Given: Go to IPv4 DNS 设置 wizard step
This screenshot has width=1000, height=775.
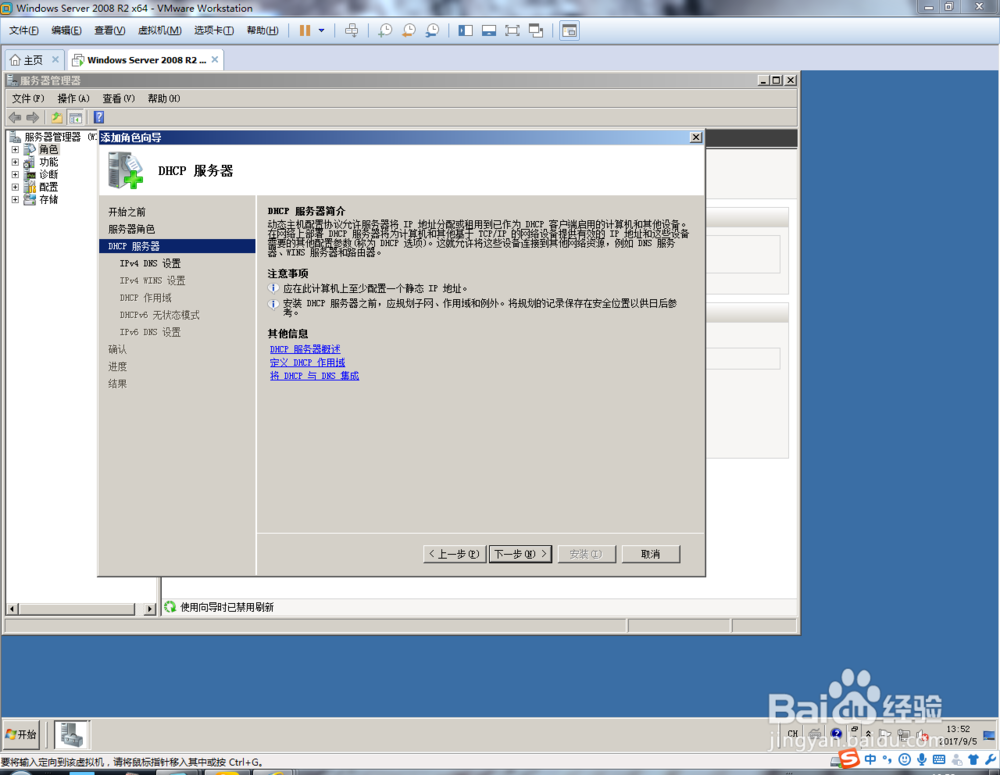Looking at the screenshot, I should click(150, 263).
